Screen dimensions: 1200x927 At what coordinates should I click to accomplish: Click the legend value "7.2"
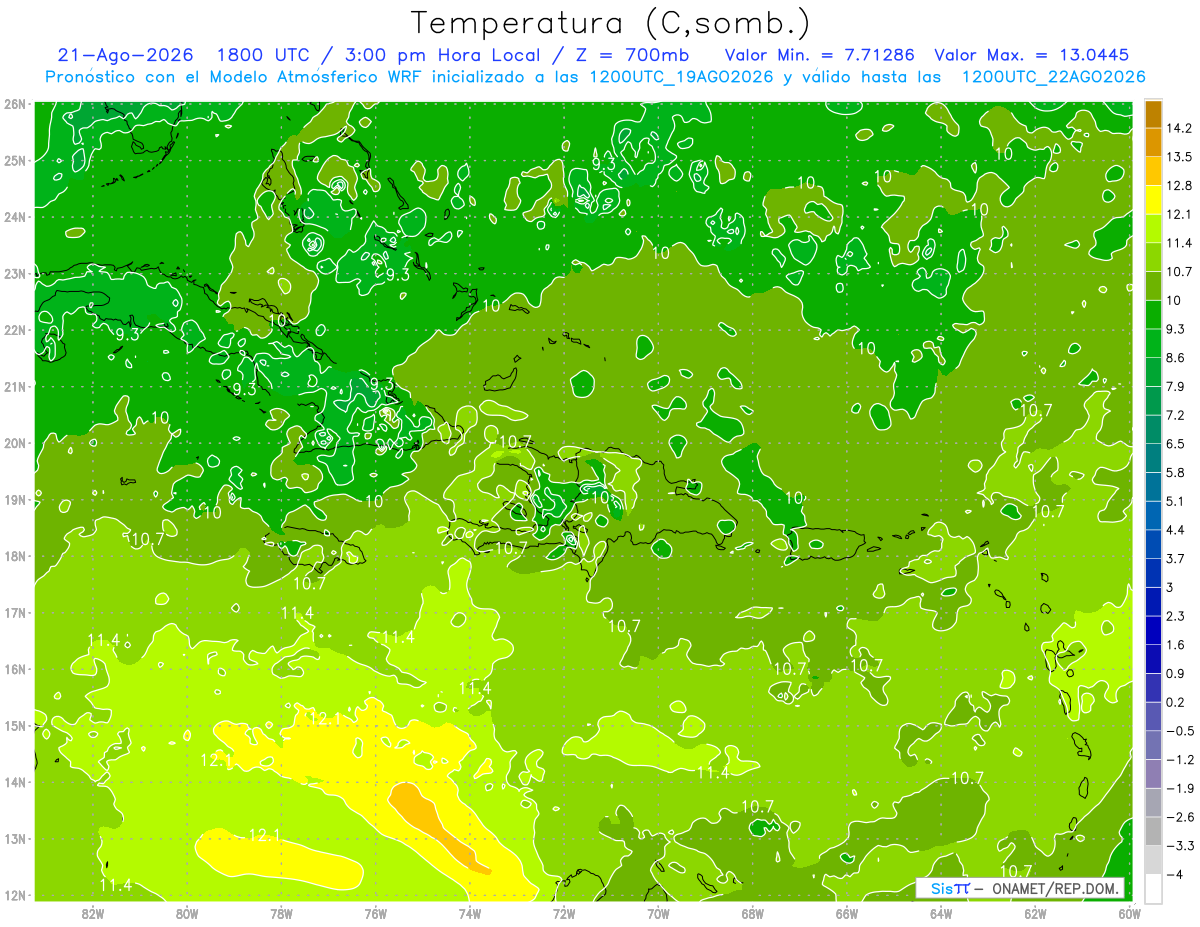(1174, 415)
